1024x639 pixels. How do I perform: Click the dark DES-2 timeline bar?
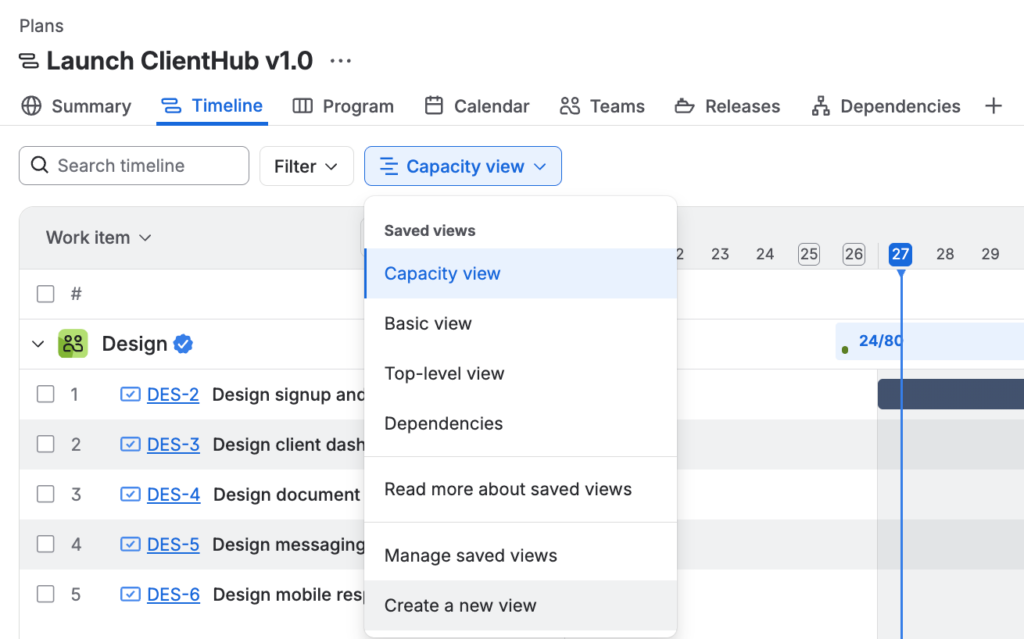click(951, 394)
